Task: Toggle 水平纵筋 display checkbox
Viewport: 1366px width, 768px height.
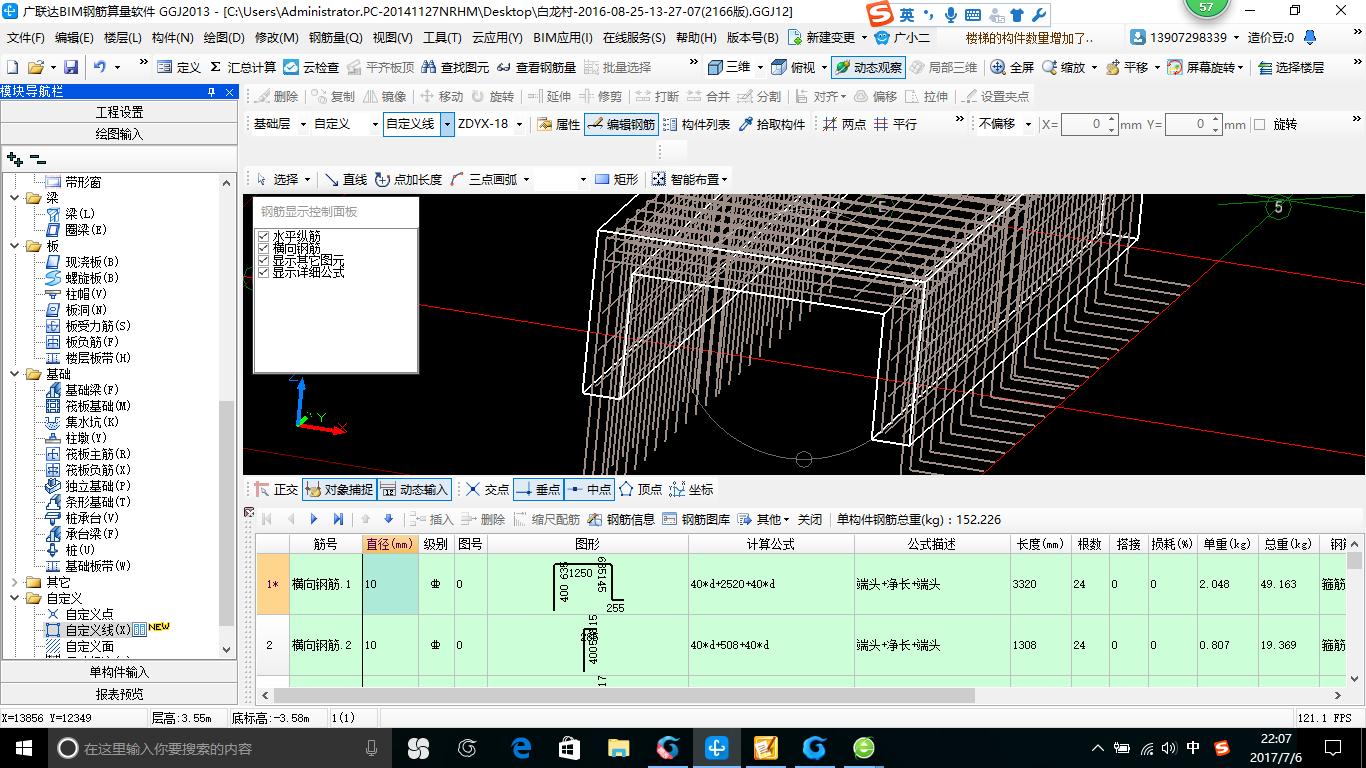Action: [264, 236]
